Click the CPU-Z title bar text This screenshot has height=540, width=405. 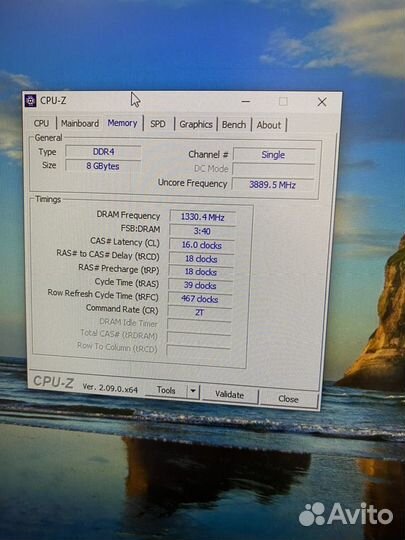tap(53, 101)
